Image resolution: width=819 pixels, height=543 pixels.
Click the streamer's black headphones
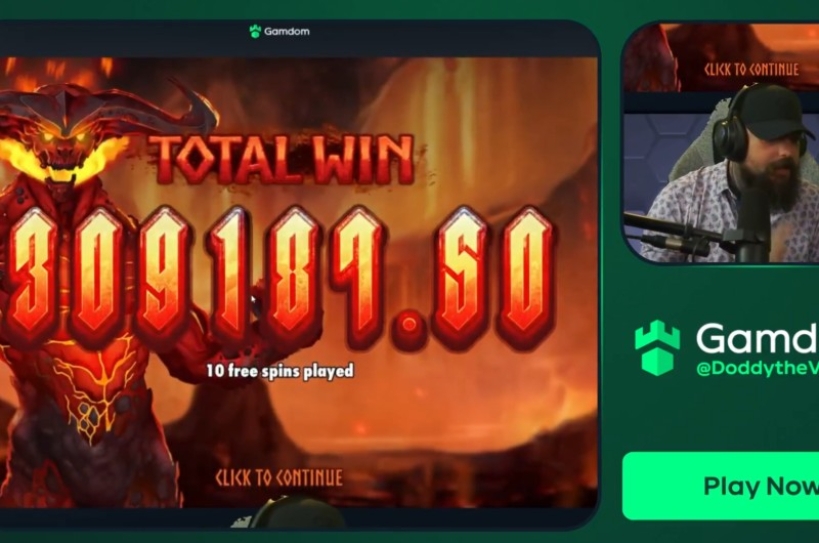click(731, 129)
